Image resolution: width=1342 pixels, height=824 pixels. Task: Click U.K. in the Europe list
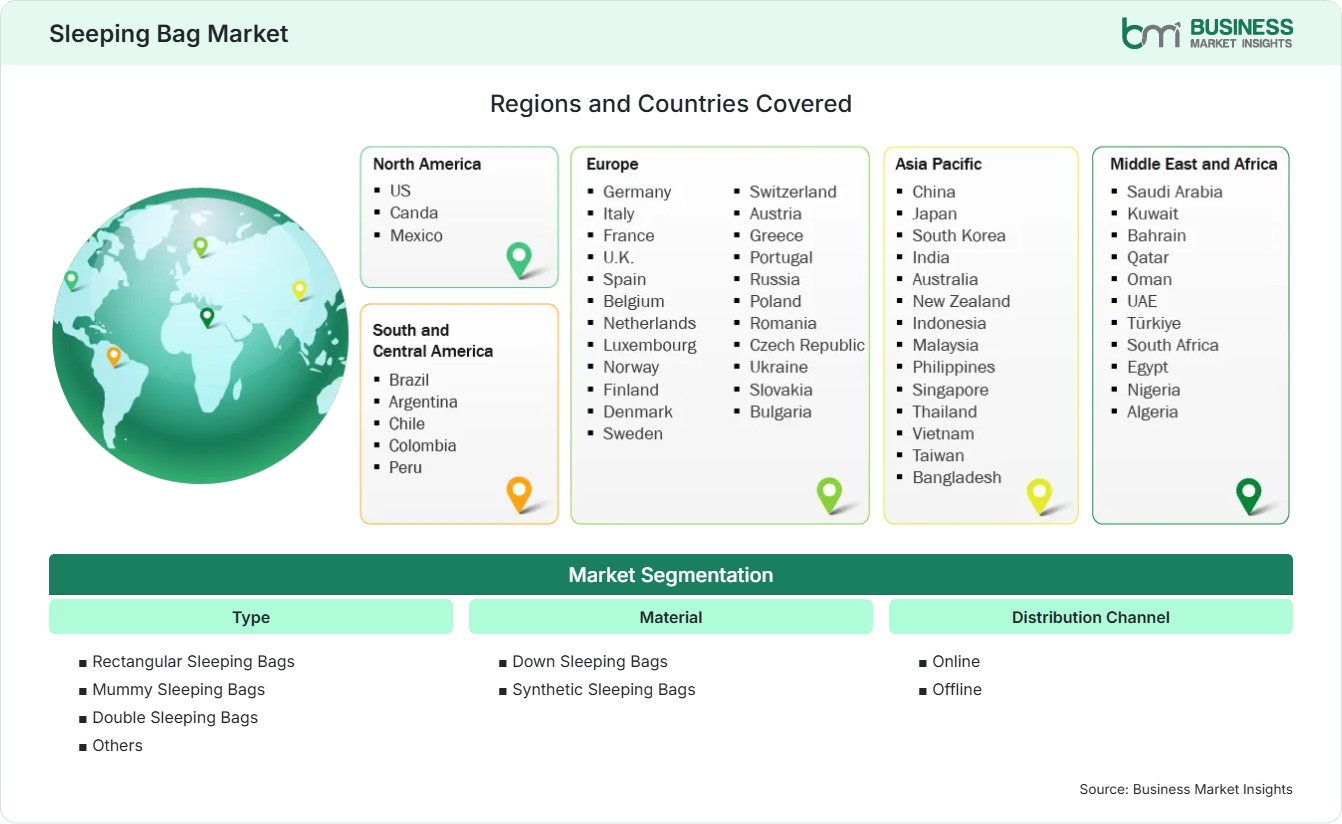pos(618,258)
